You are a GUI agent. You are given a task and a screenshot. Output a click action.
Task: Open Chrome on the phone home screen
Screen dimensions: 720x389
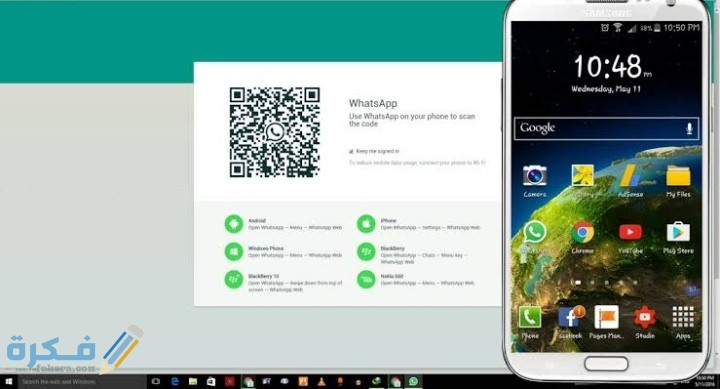point(582,232)
